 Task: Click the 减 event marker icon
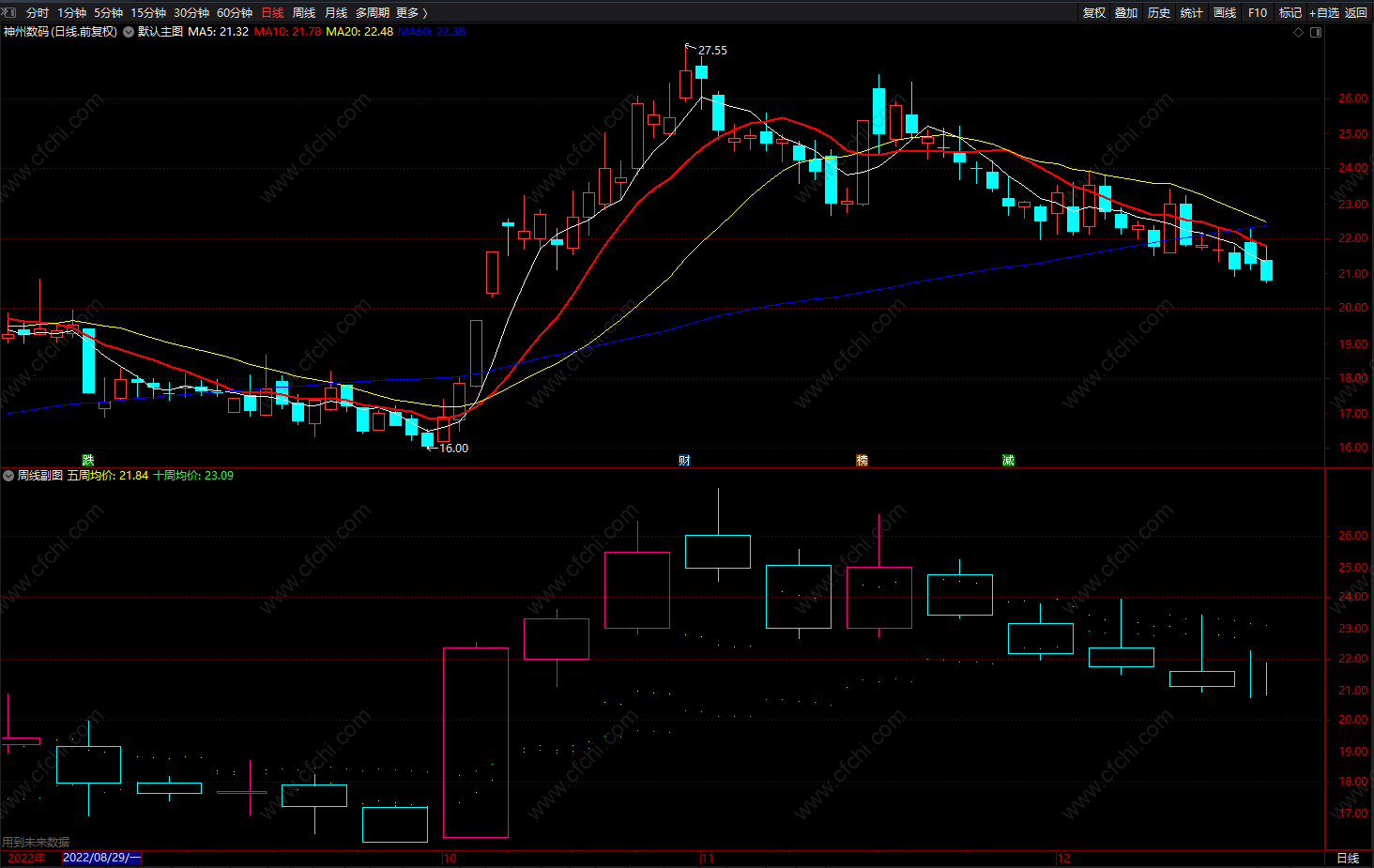(1008, 460)
